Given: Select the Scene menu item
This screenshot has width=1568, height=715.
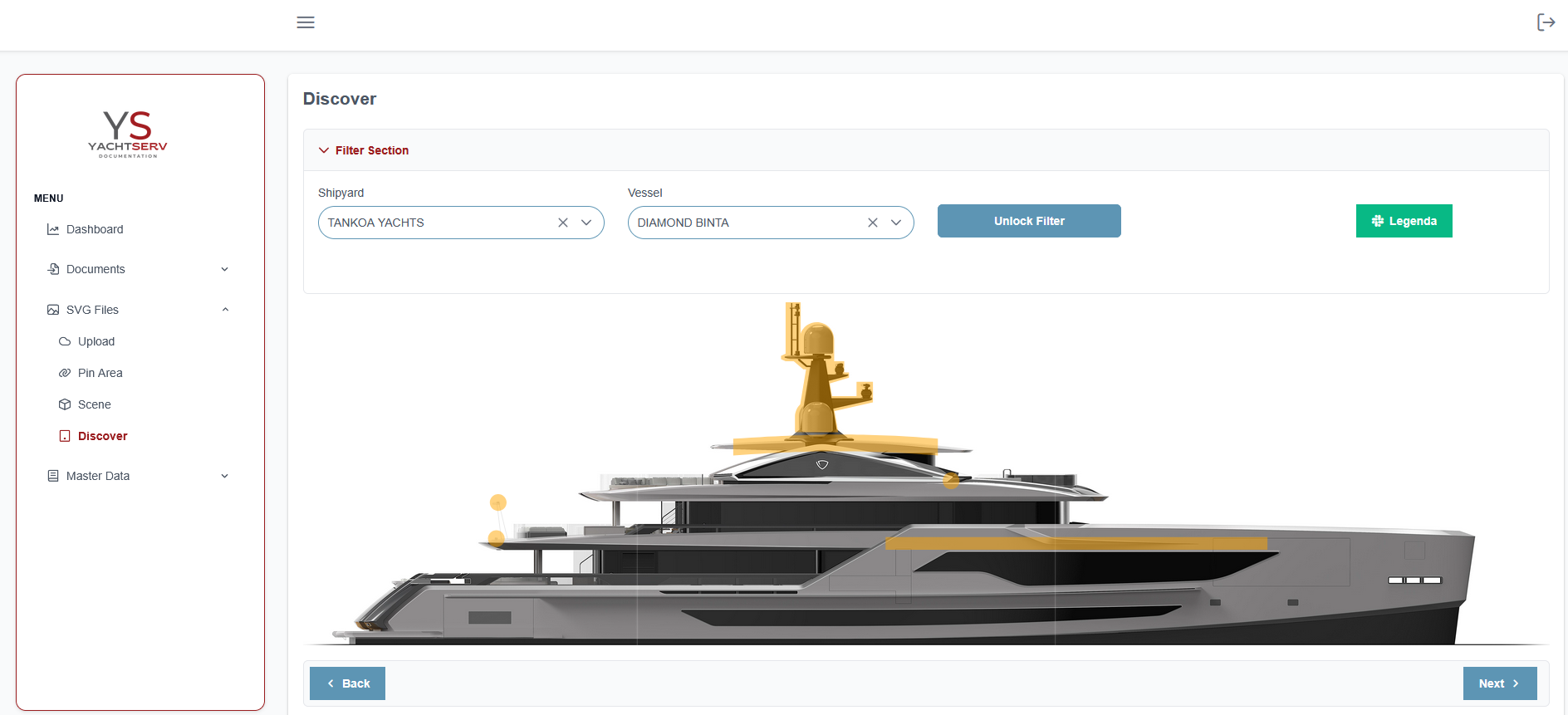Looking at the screenshot, I should click(94, 404).
